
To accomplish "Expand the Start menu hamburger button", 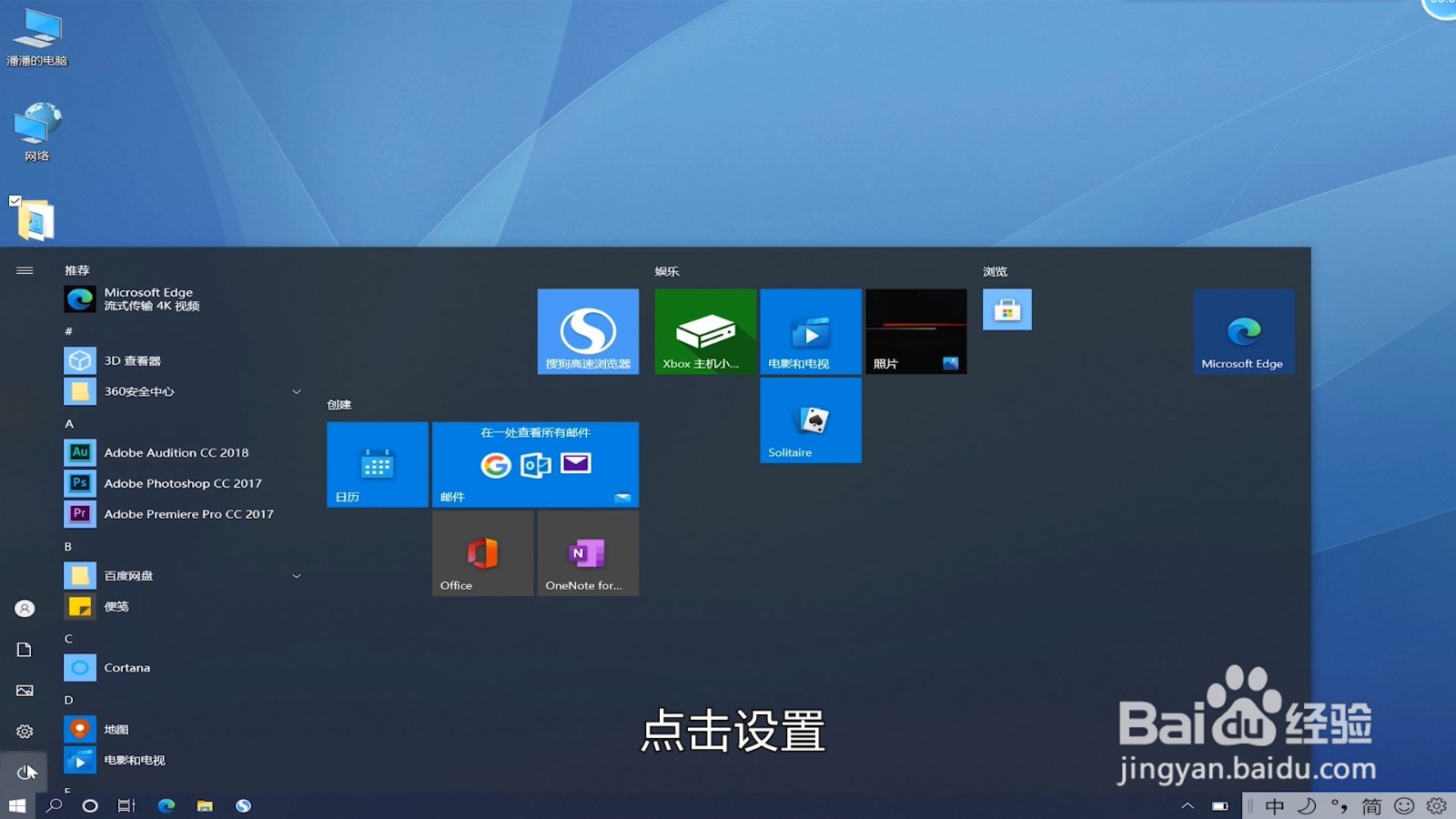I will [25, 270].
